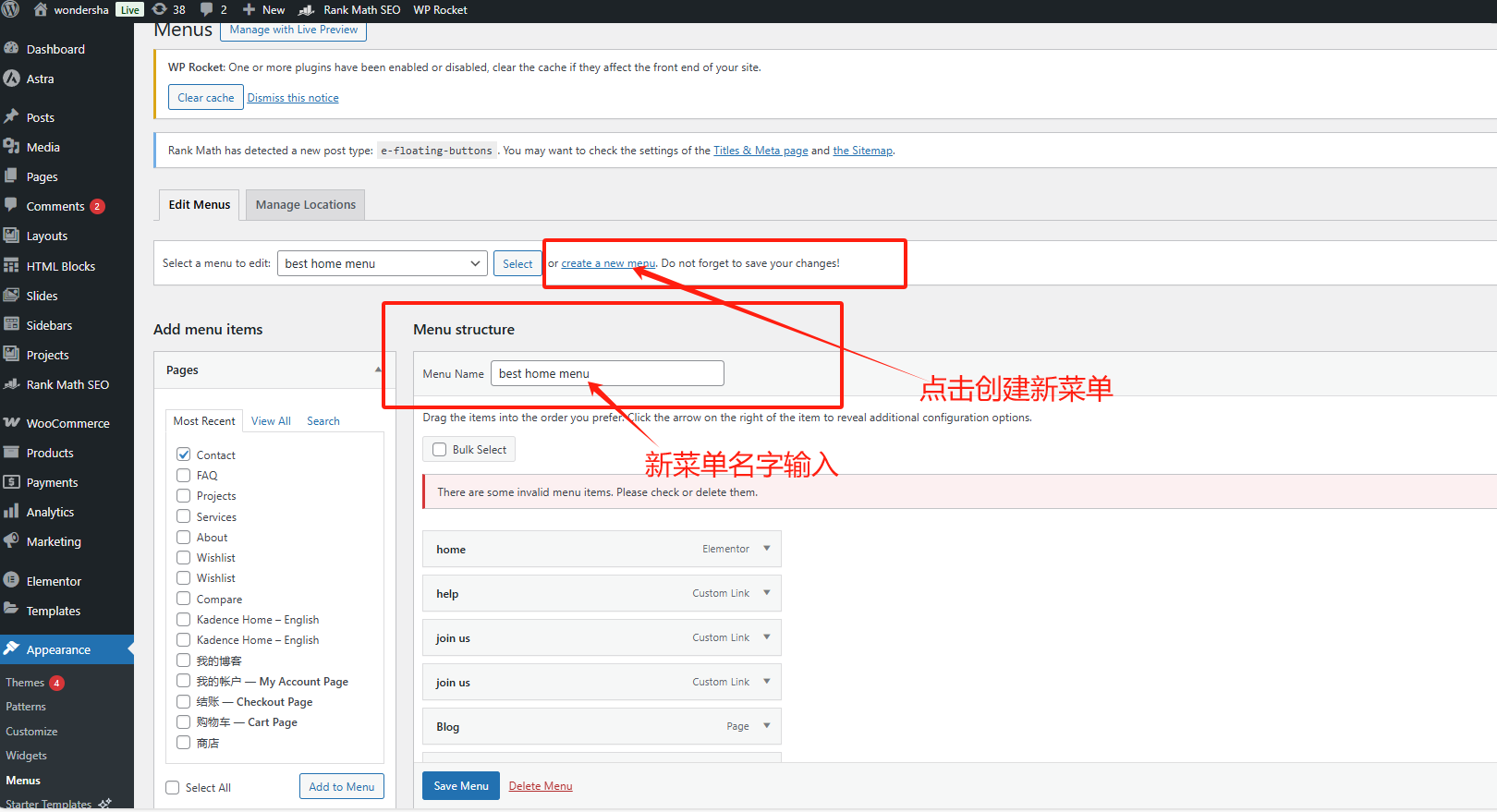Open the Widgets submenu item
Image resolution: width=1497 pixels, height=812 pixels.
click(26, 756)
